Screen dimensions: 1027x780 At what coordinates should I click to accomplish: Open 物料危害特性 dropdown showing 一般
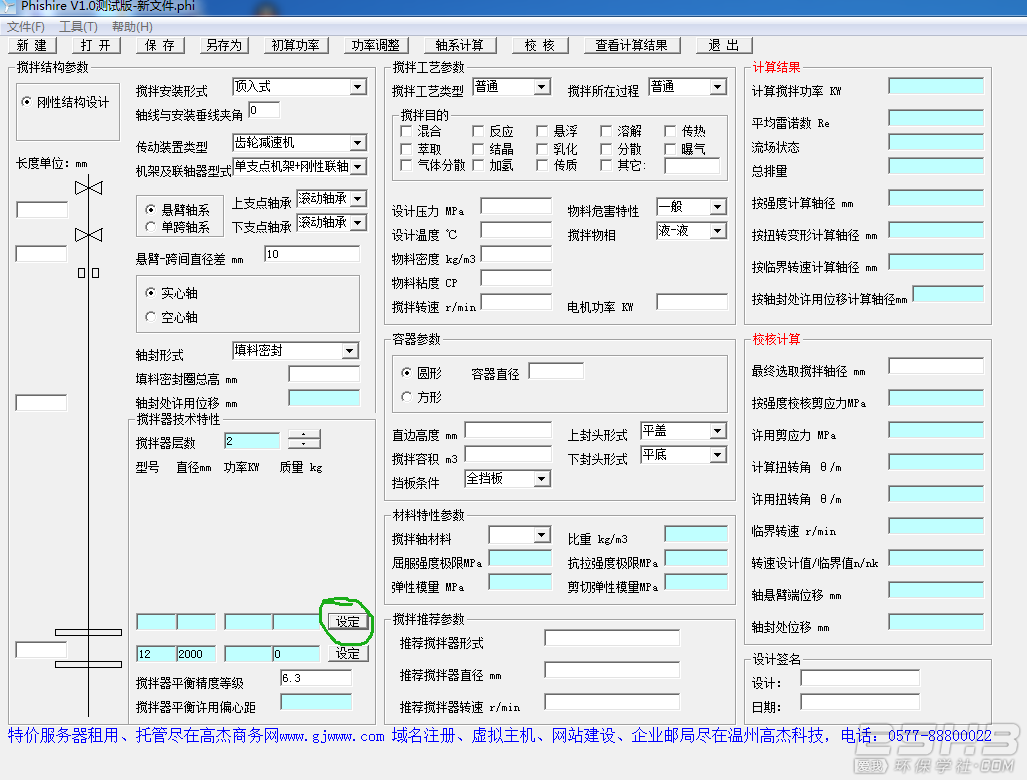[691, 206]
